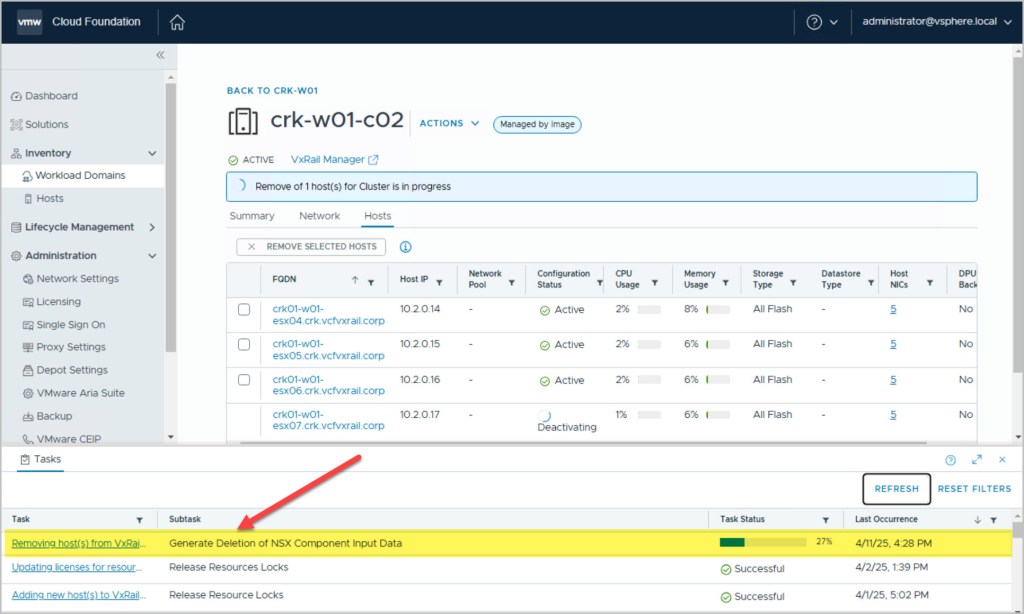Tick the checkbox for host esx06
Image resolution: width=1024 pixels, height=614 pixels.
click(x=244, y=380)
